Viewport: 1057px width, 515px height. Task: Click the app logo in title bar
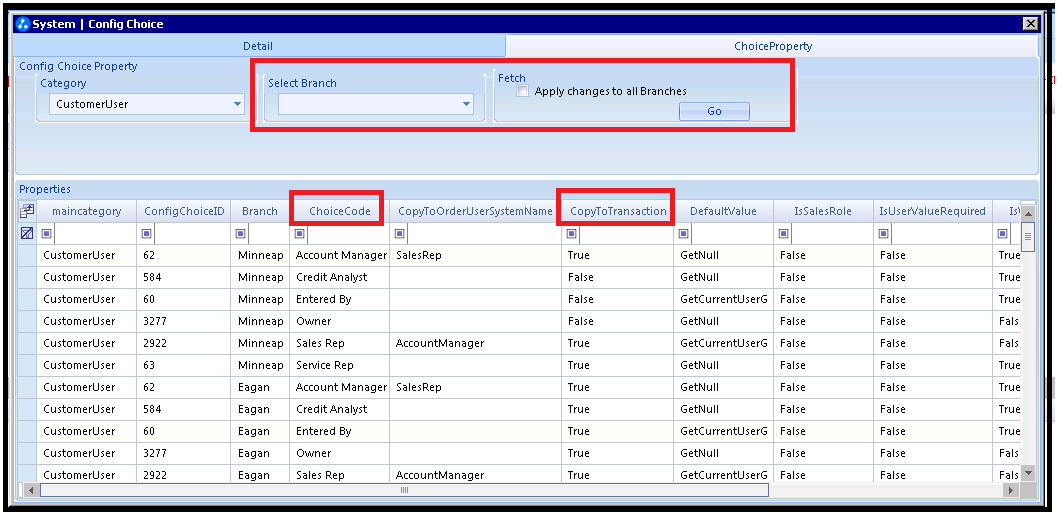click(23, 24)
